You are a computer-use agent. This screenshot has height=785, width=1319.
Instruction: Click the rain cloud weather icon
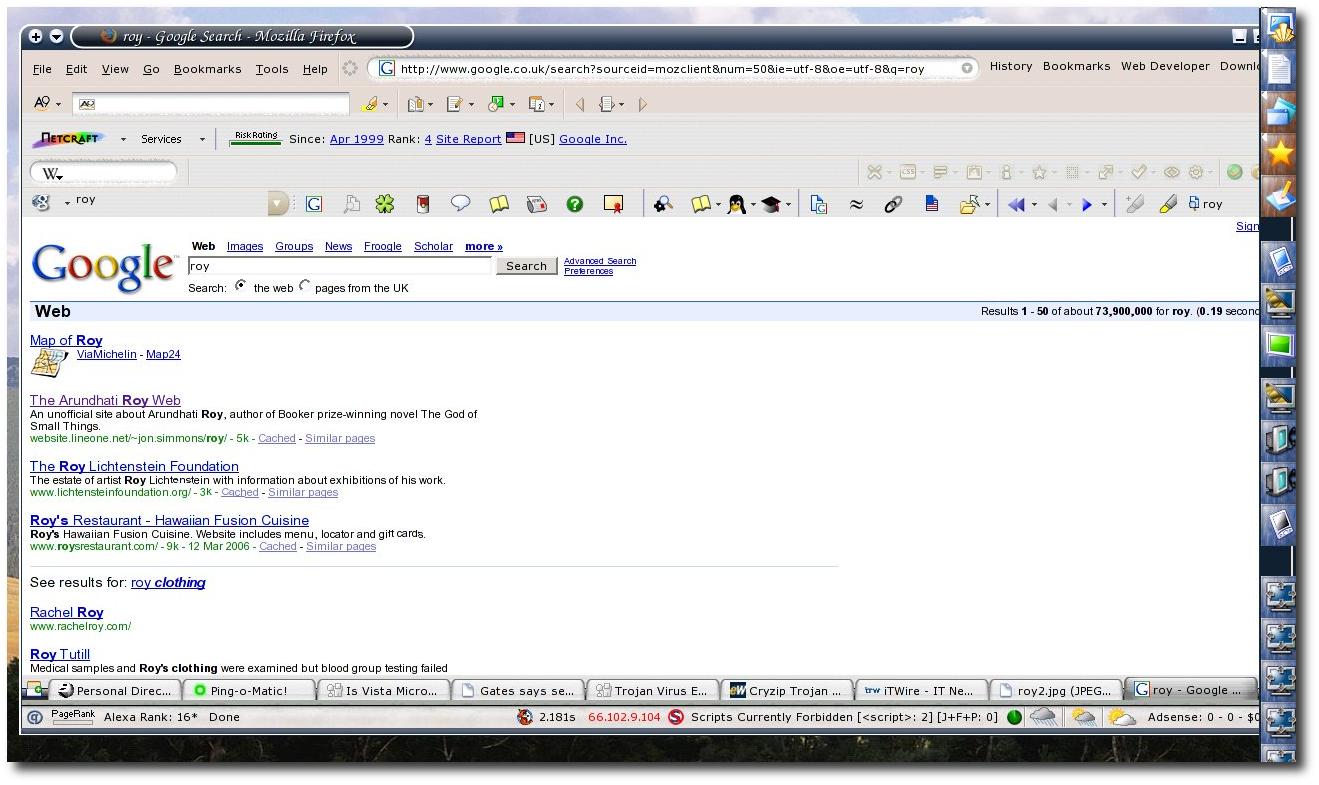pyautogui.click(x=1044, y=717)
